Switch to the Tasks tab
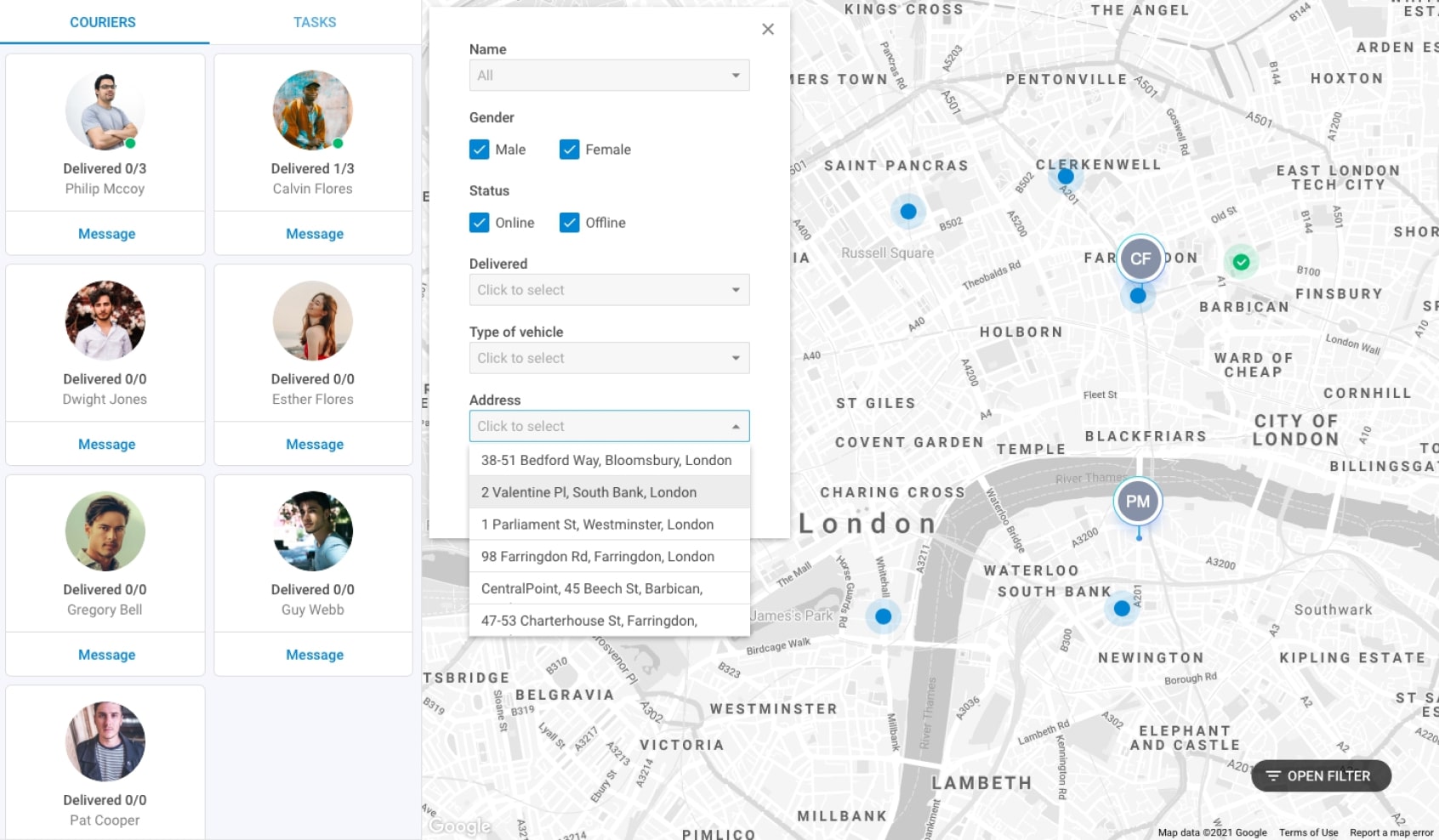 coord(315,22)
